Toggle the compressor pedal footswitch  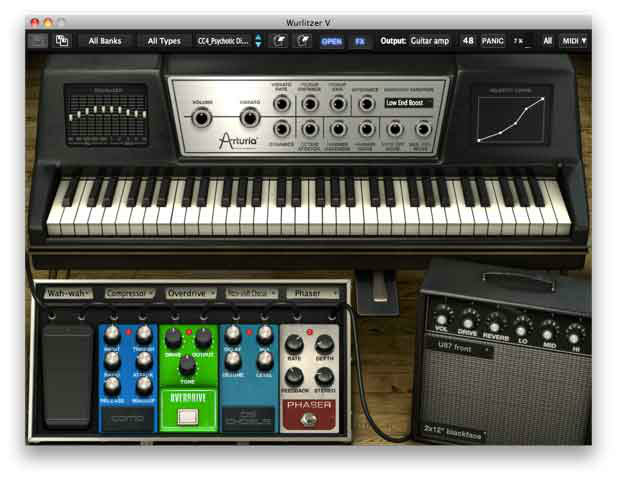[x=128, y=419]
